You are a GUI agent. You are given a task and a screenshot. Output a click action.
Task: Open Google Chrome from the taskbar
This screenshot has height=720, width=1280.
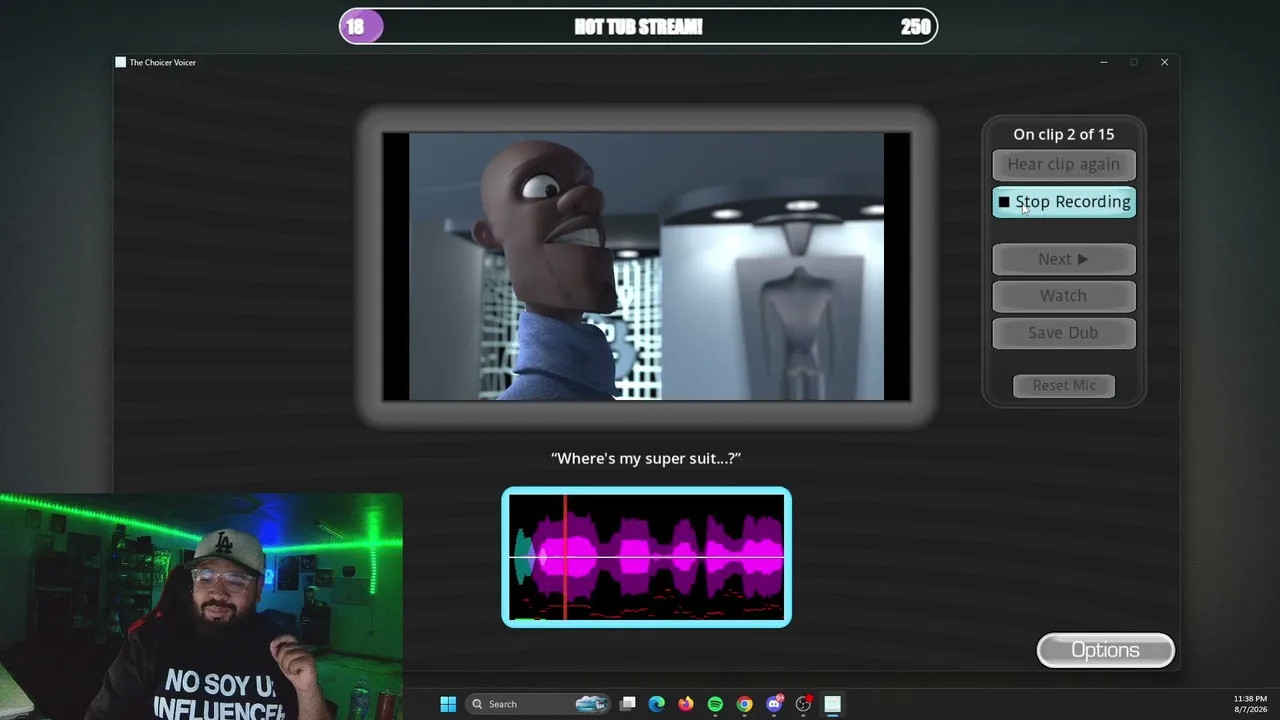(744, 704)
